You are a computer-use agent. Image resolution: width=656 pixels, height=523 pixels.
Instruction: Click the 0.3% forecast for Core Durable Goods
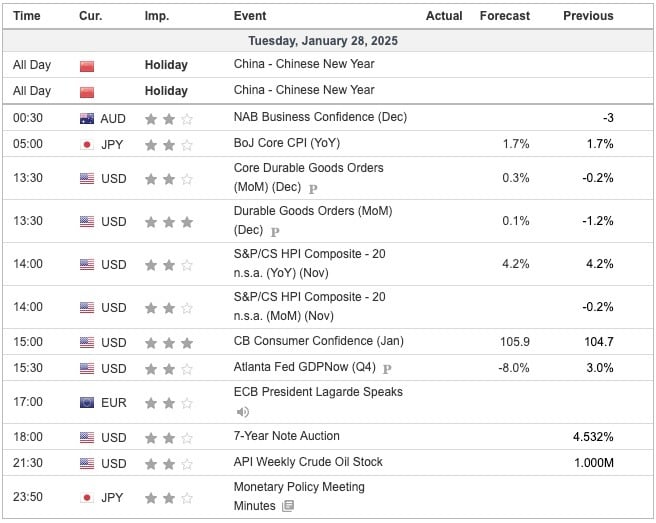(516, 178)
